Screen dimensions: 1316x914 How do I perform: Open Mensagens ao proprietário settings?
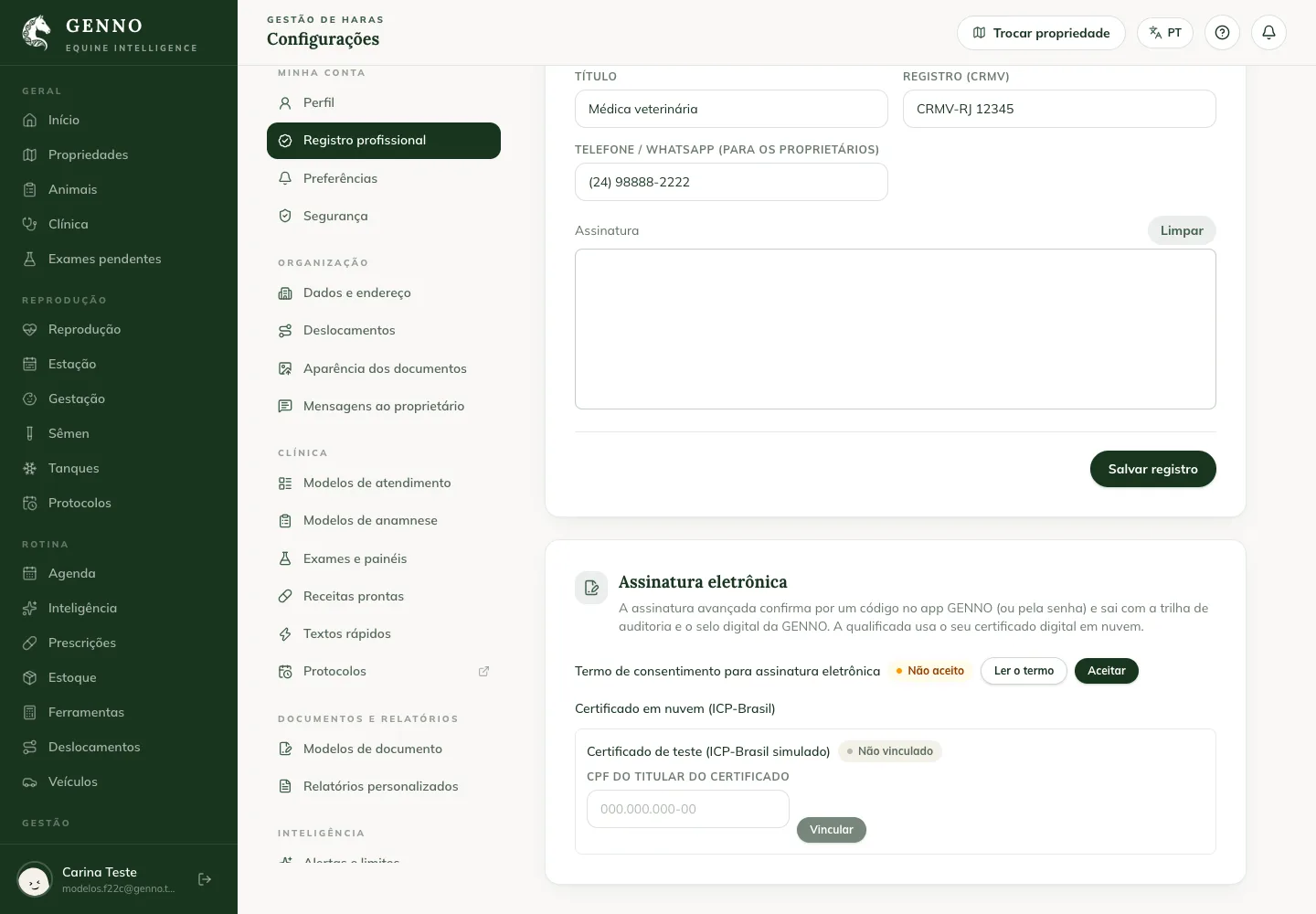tap(384, 406)
